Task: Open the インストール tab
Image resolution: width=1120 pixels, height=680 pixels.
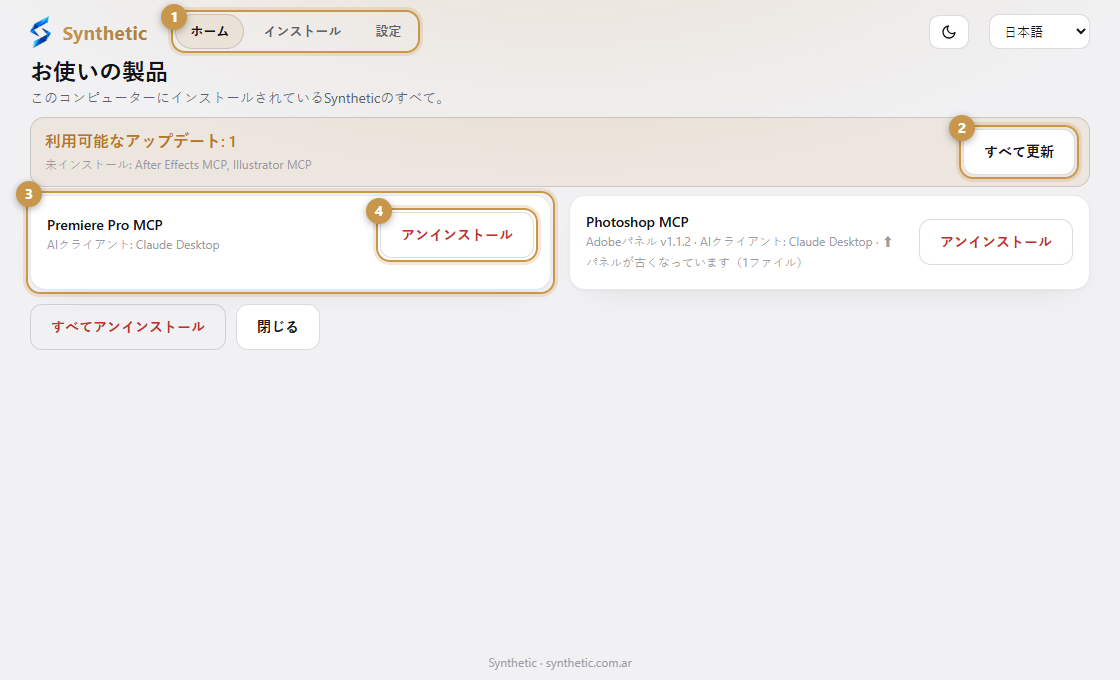Action: 302,31
